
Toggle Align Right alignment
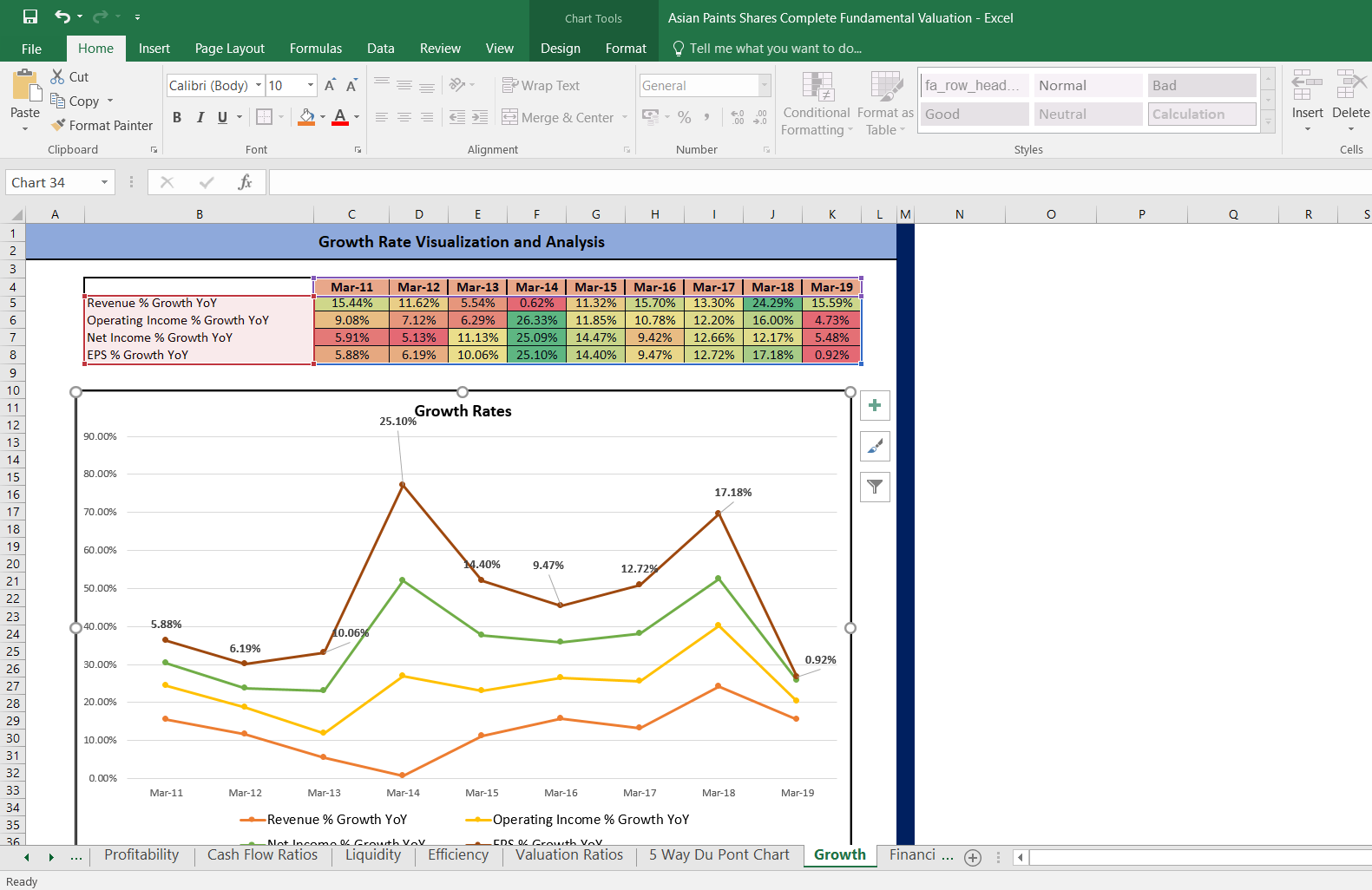click(x=427, y=117)
